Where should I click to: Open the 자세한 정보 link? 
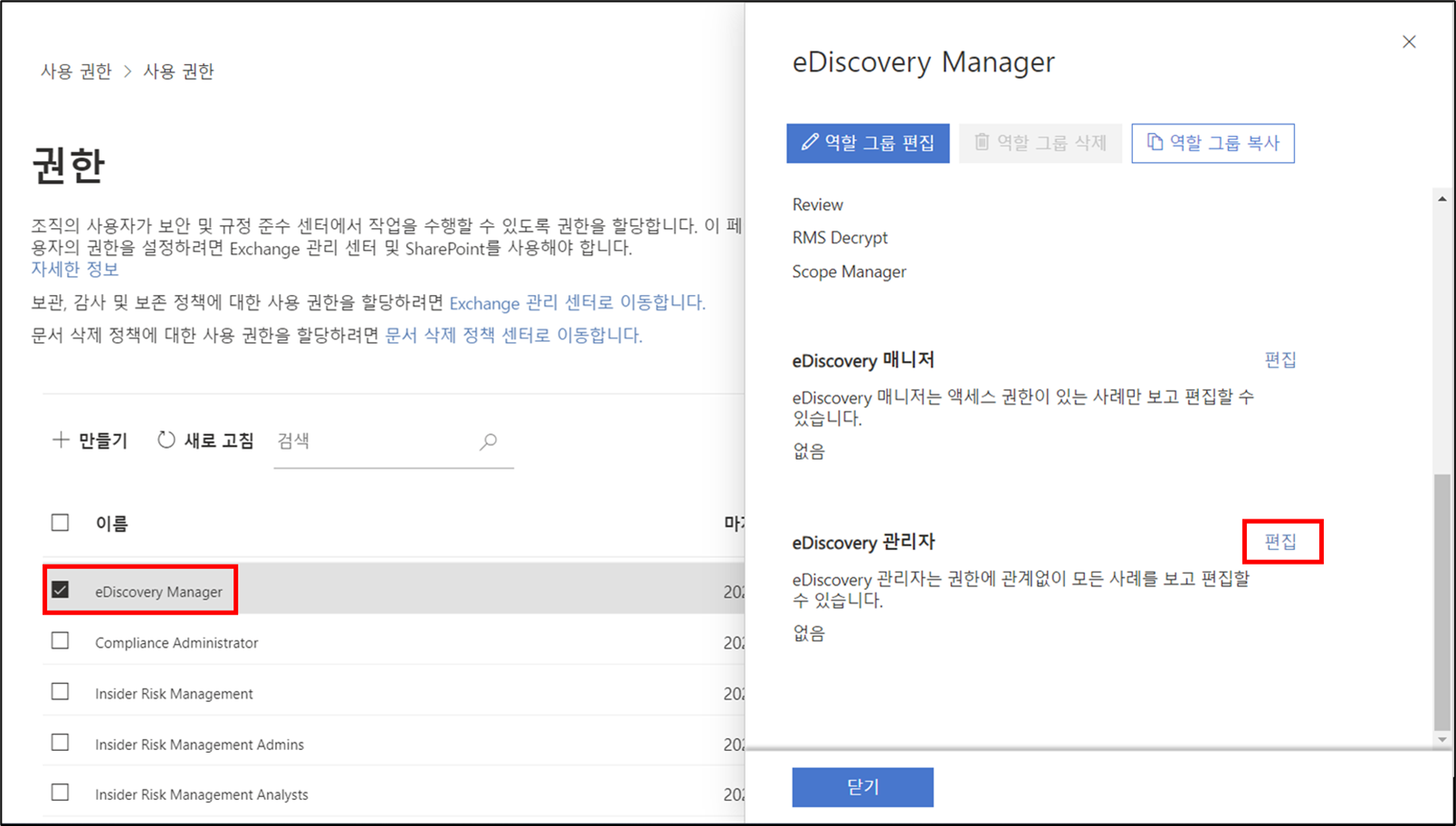(x=75, y=270)
